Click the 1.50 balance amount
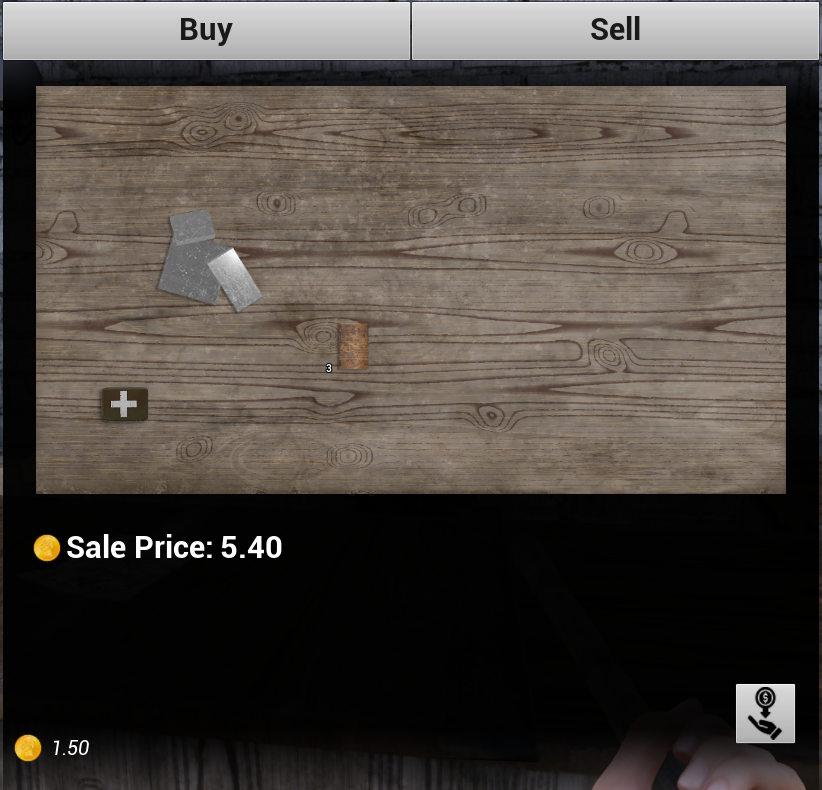The width and height of the screenshot is (822, 790). pyautogui.click(x=70, y=748)
